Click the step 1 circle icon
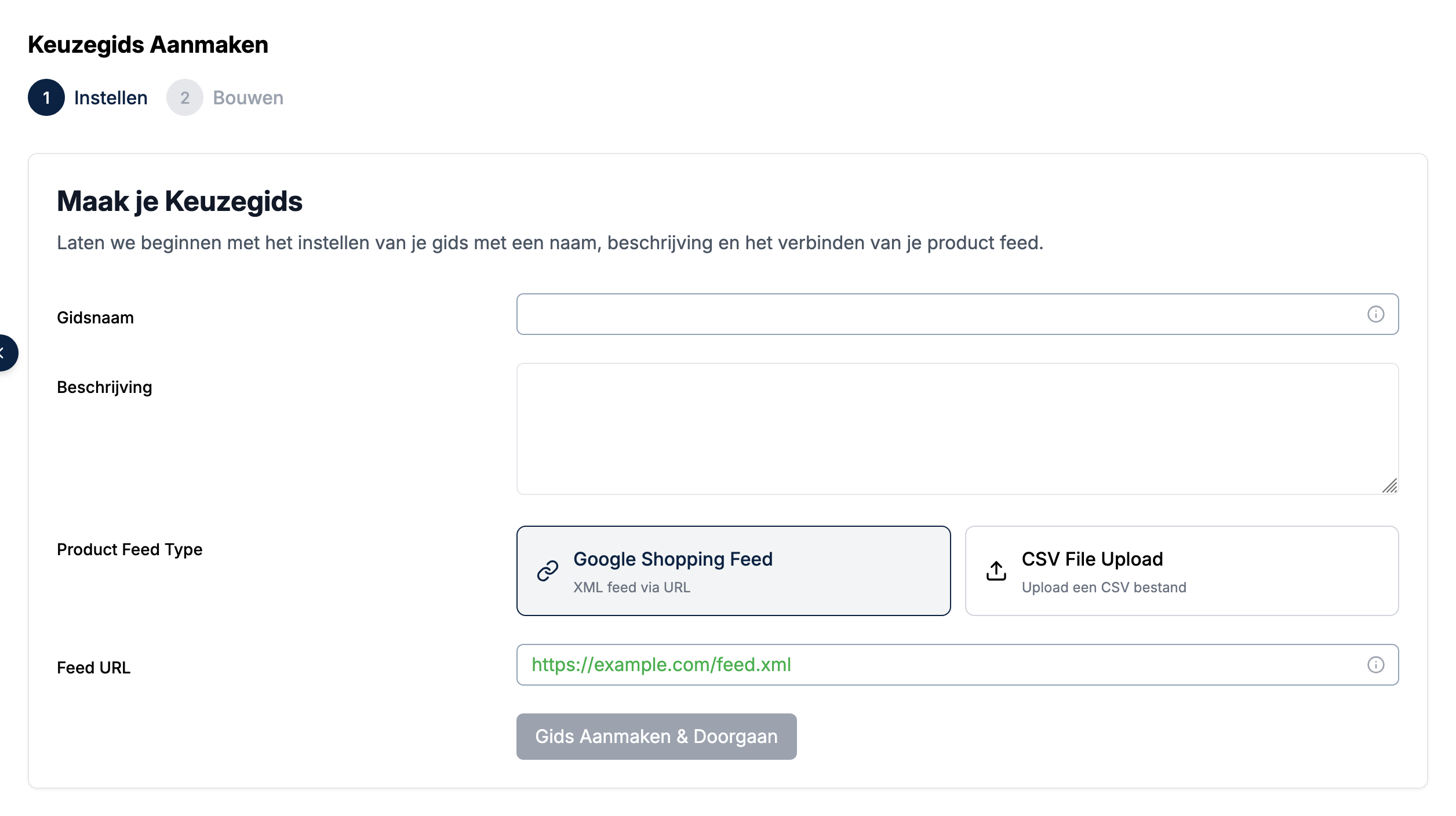This screenshot has width=1456, height=816. pos(46,97)
